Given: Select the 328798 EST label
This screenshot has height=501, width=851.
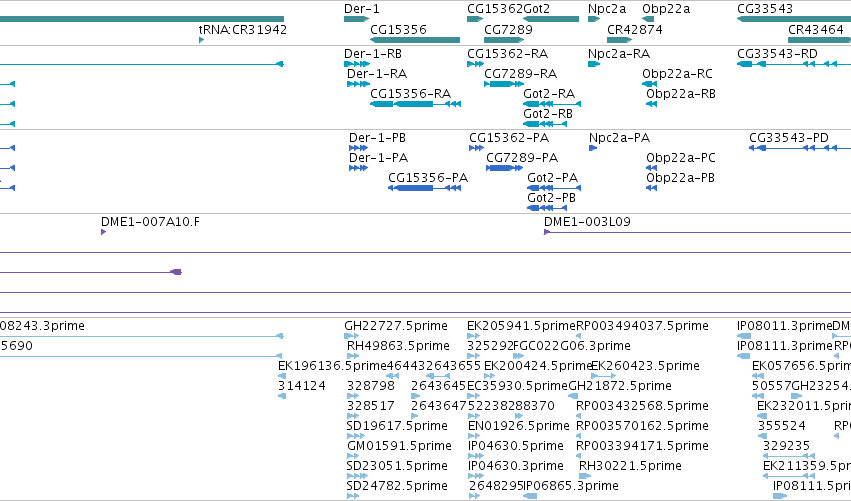Looking at the screenshot, I should point(371,386).
